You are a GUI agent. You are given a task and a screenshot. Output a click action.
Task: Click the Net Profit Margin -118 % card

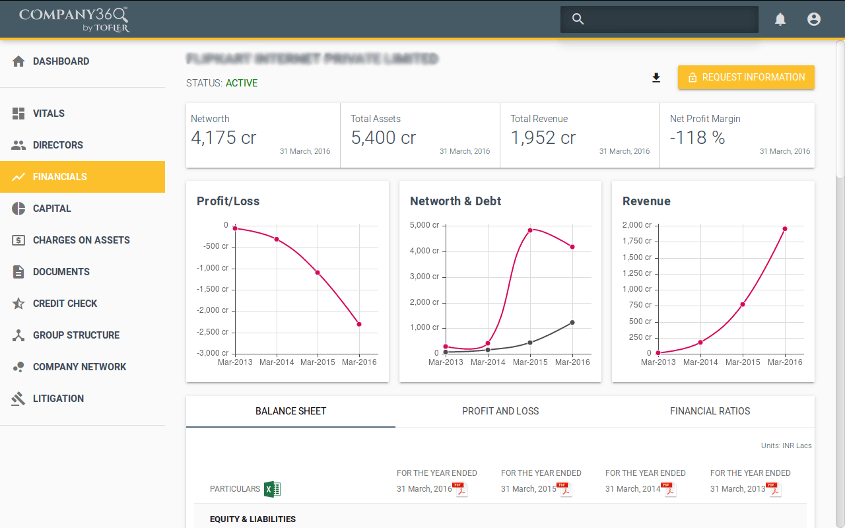pos(737,135)
